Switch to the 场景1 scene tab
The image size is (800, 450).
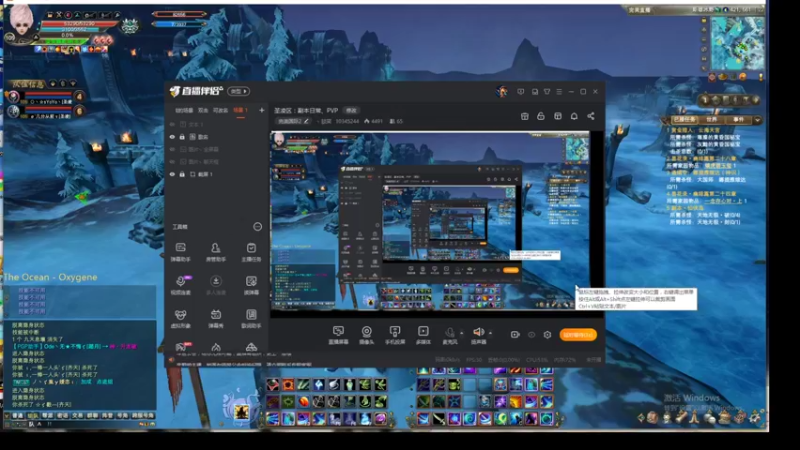(240, 110)
